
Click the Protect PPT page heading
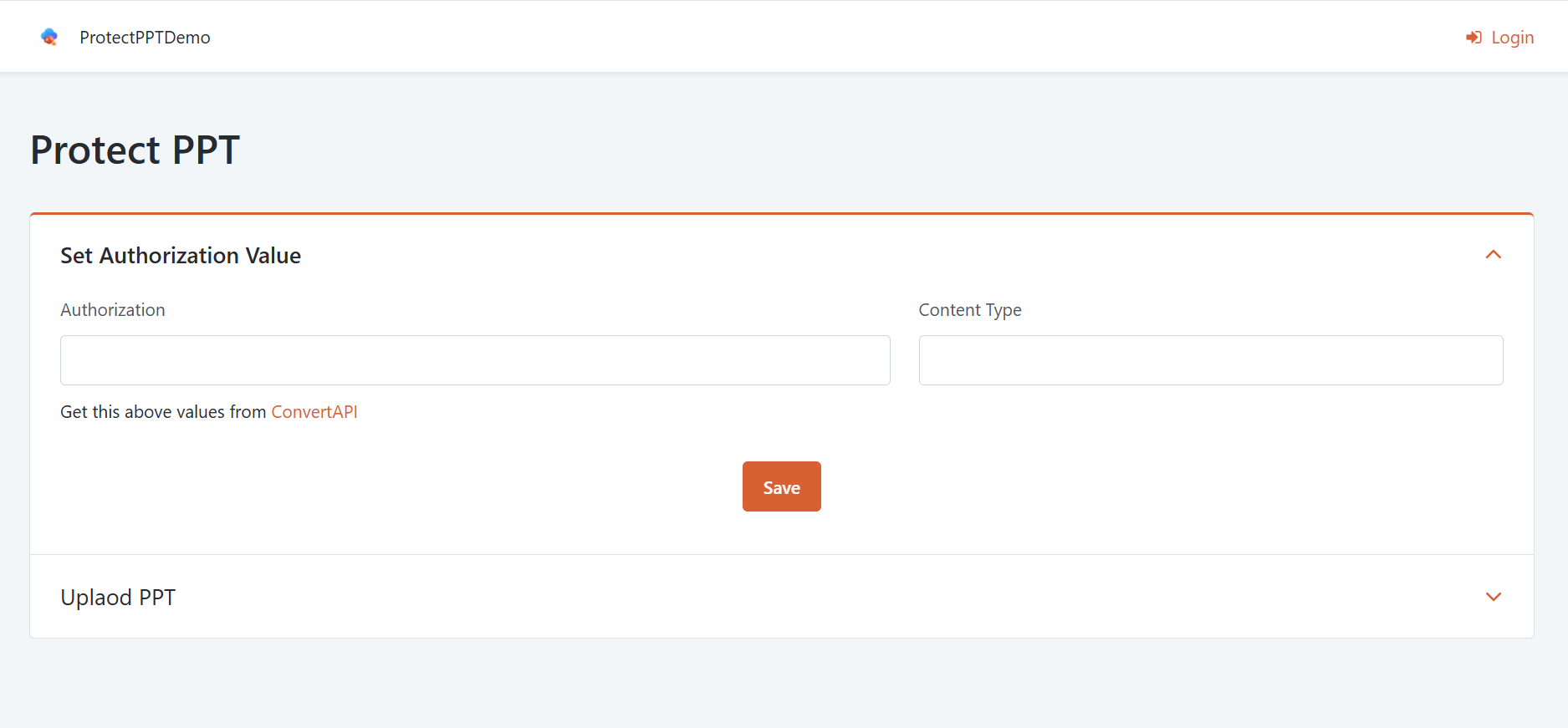(x=134, y=150)
